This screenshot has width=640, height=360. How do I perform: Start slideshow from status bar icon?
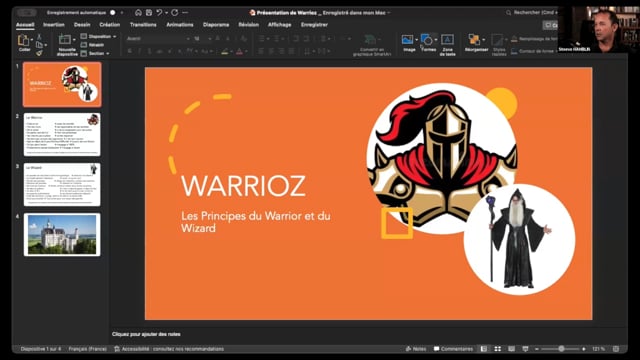coord(525,349)
